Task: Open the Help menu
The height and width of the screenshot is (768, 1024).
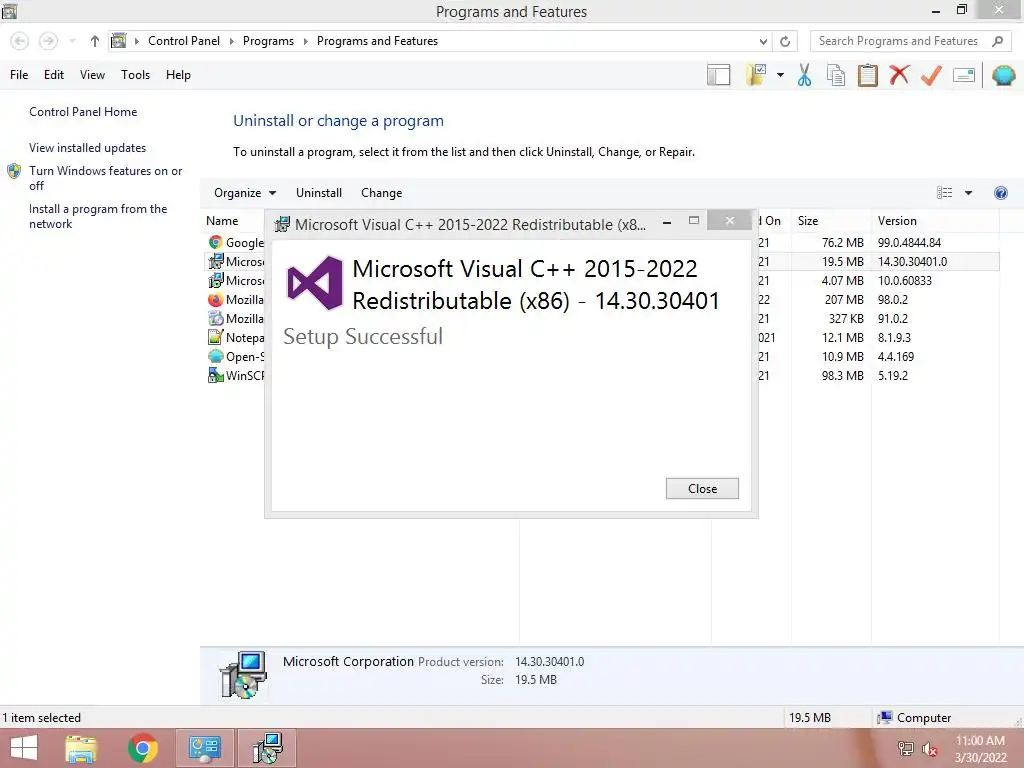Action: point(178,75)
